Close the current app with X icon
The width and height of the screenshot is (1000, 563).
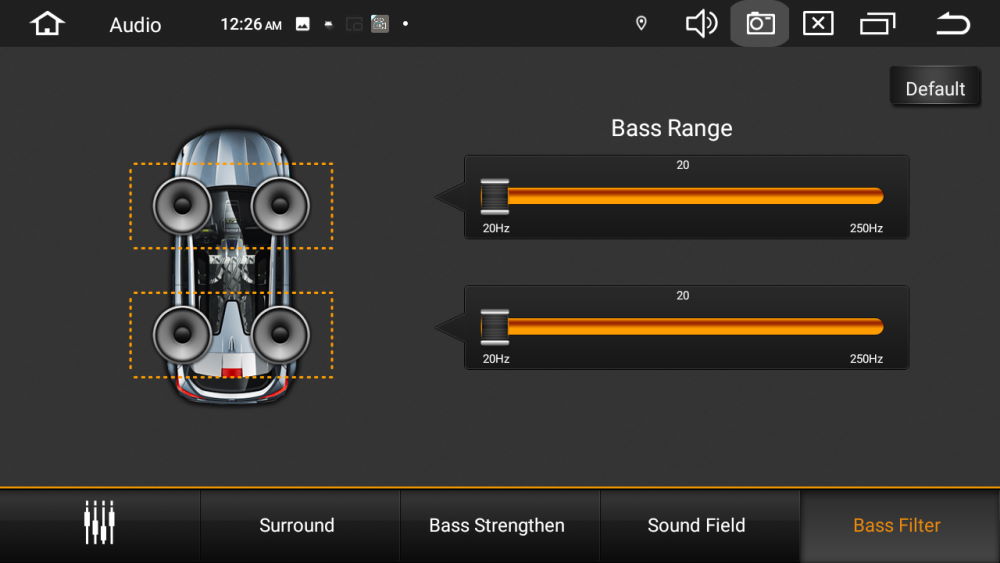818,24
